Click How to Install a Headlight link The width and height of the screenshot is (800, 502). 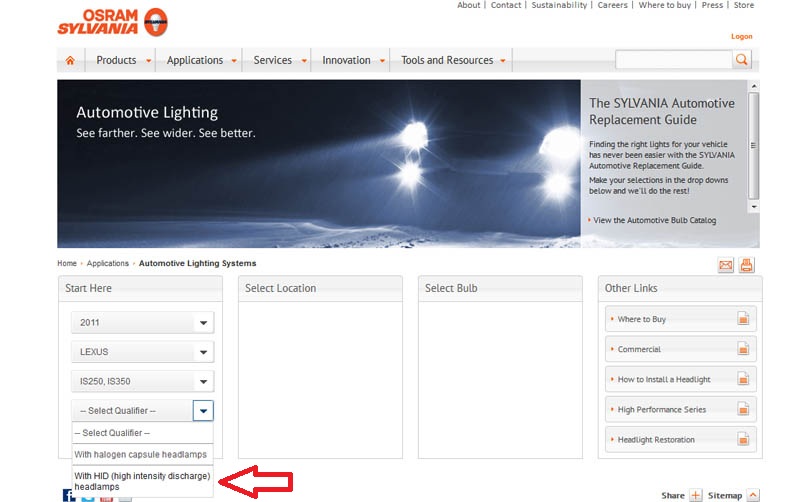click(x=664, y=380)
